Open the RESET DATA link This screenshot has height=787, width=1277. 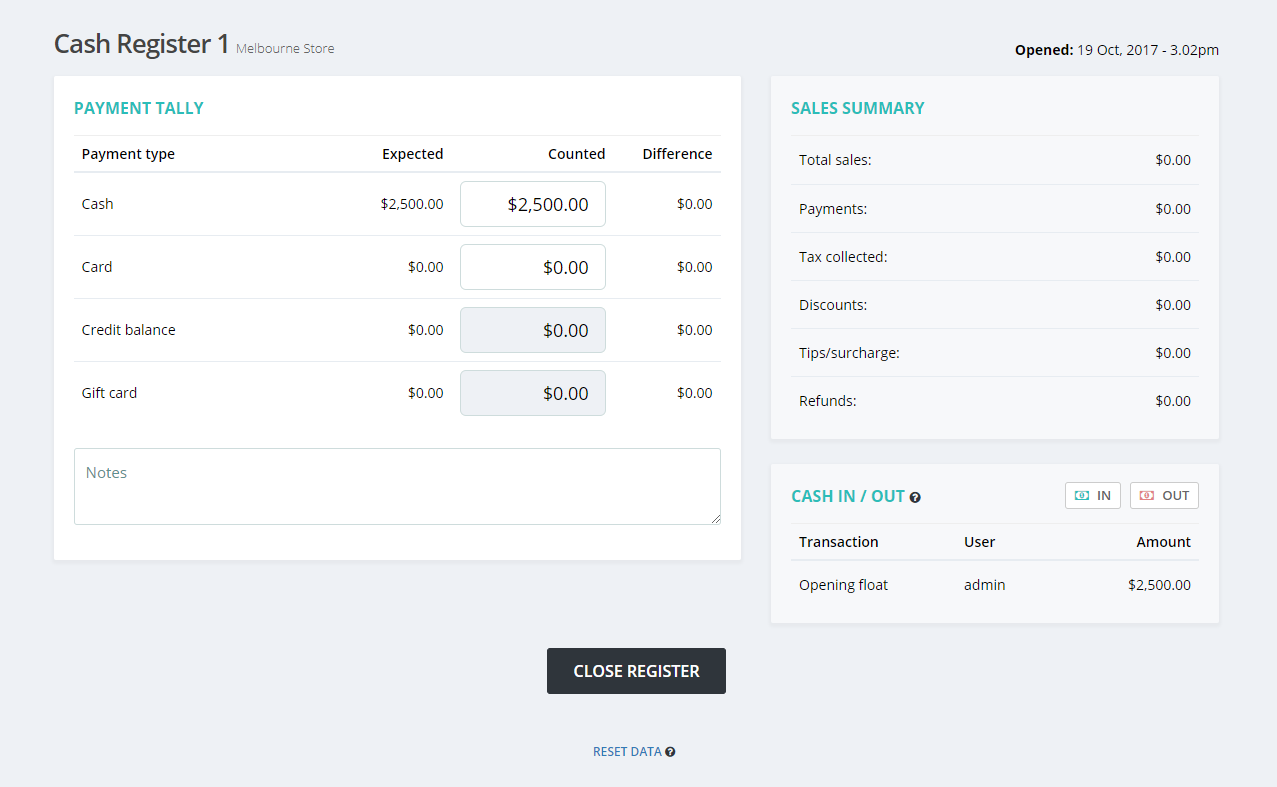(626, 751)
